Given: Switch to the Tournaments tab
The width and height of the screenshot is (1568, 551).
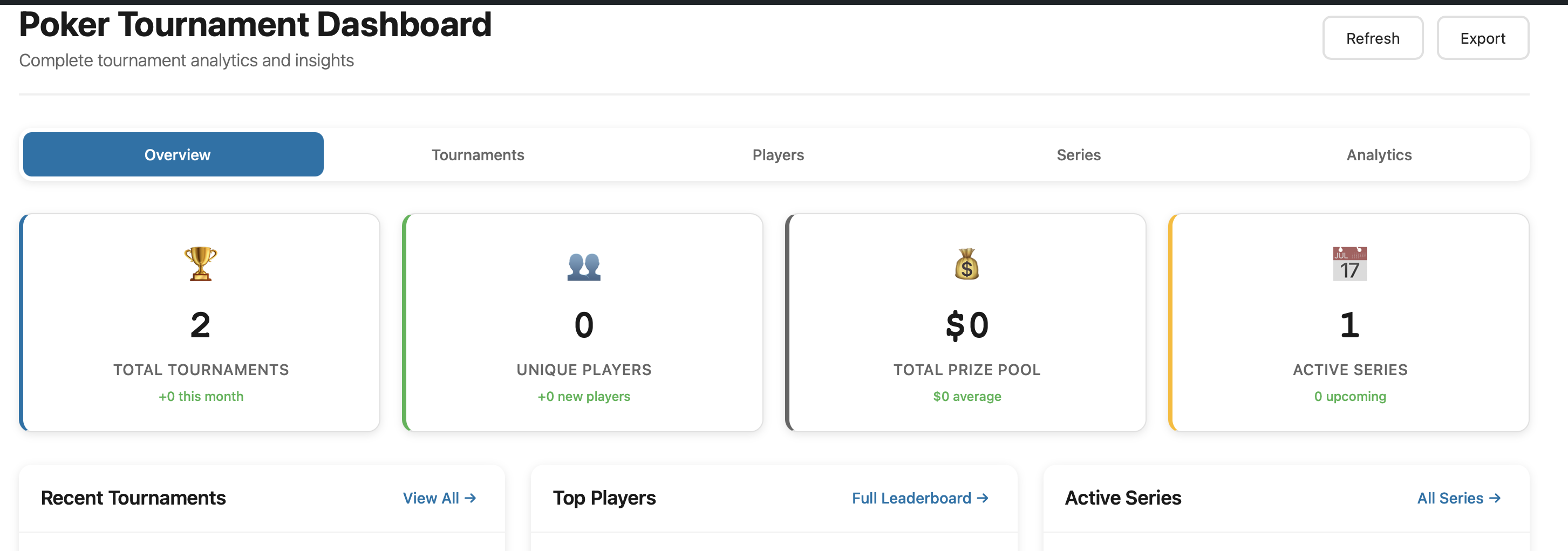Looking at the screenshot, I should (x=478, y=155).
